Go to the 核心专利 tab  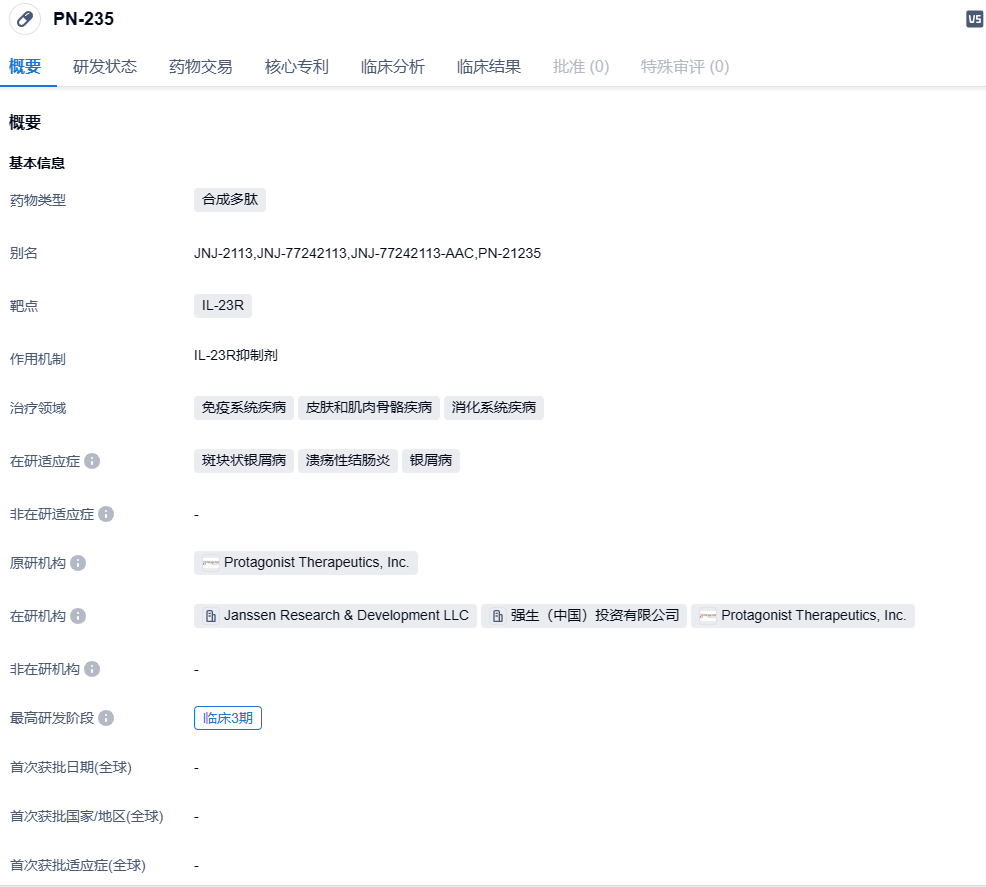[297, 67]
